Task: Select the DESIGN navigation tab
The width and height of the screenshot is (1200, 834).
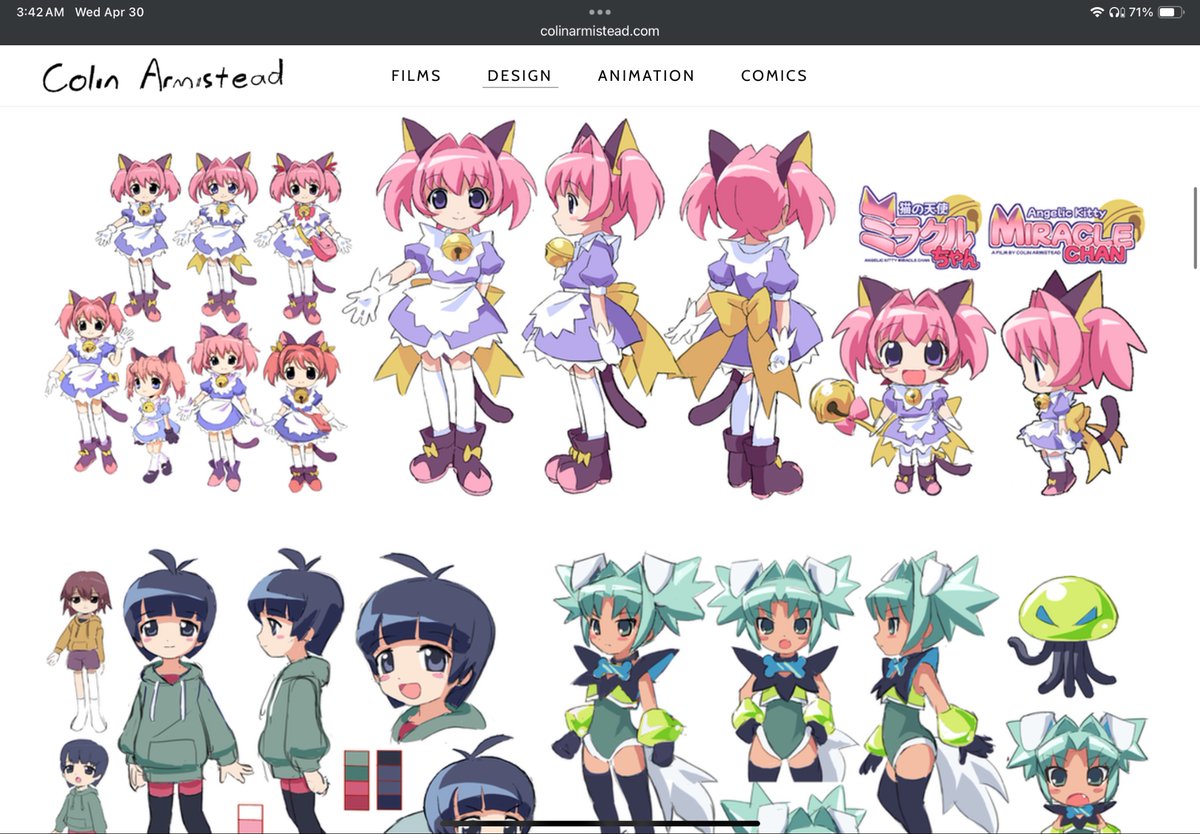Action: pos(519,76)
